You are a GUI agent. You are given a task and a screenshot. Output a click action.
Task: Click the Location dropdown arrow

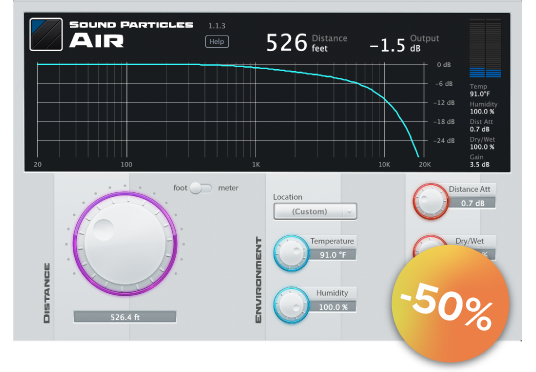[x=349, y=212]
